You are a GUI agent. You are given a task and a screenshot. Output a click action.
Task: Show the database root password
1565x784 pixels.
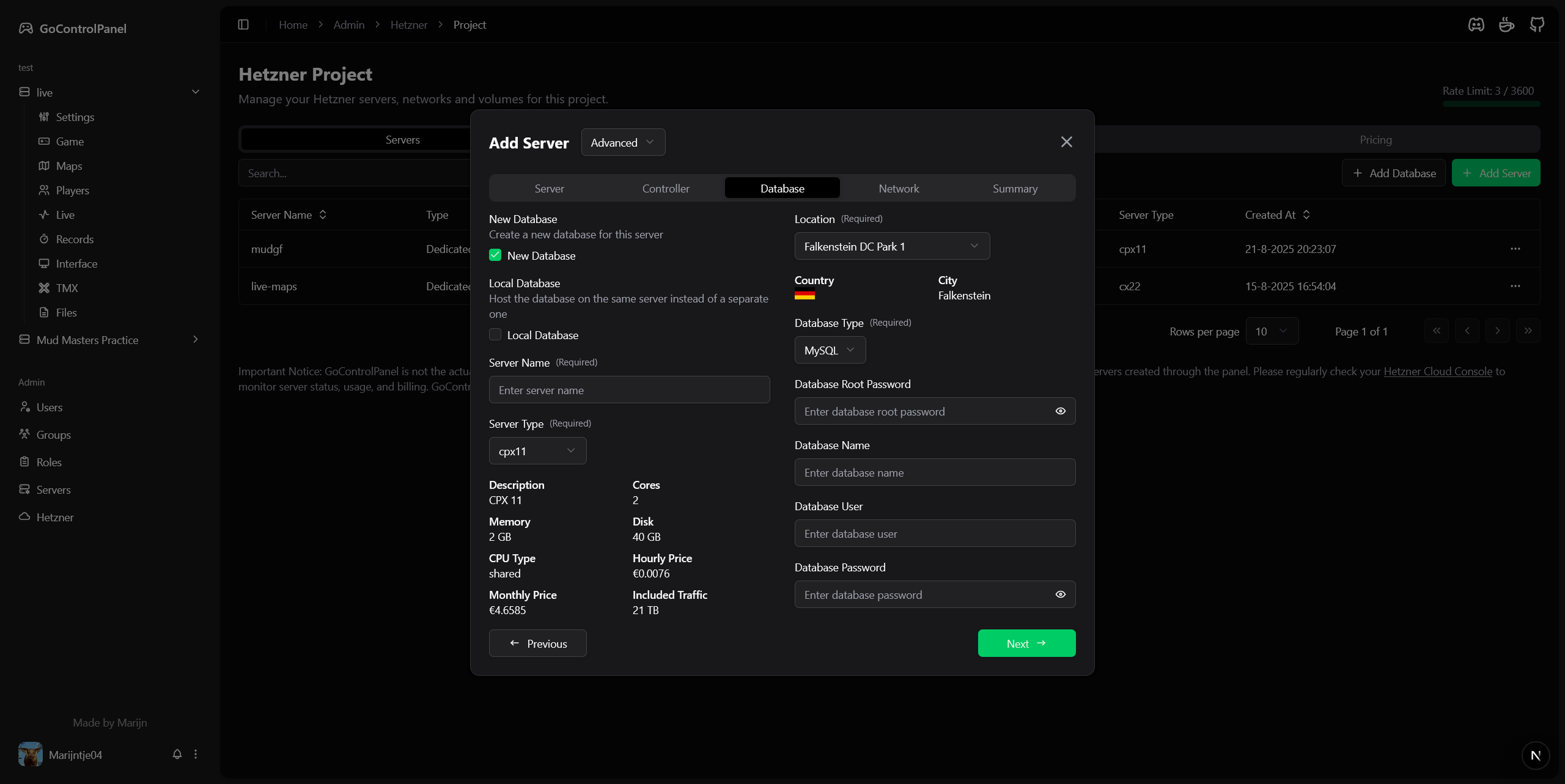1061,411
